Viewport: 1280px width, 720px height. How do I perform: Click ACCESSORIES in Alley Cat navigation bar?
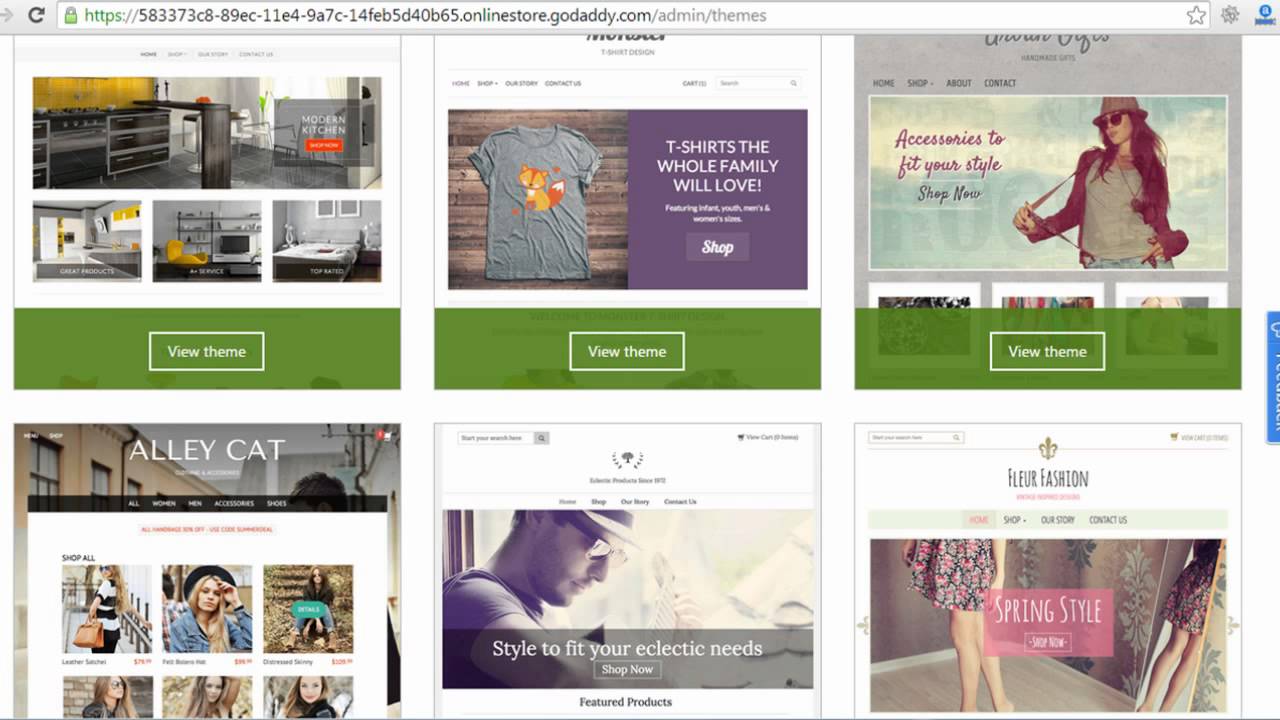pyautogui.click(x=235, y=503)
